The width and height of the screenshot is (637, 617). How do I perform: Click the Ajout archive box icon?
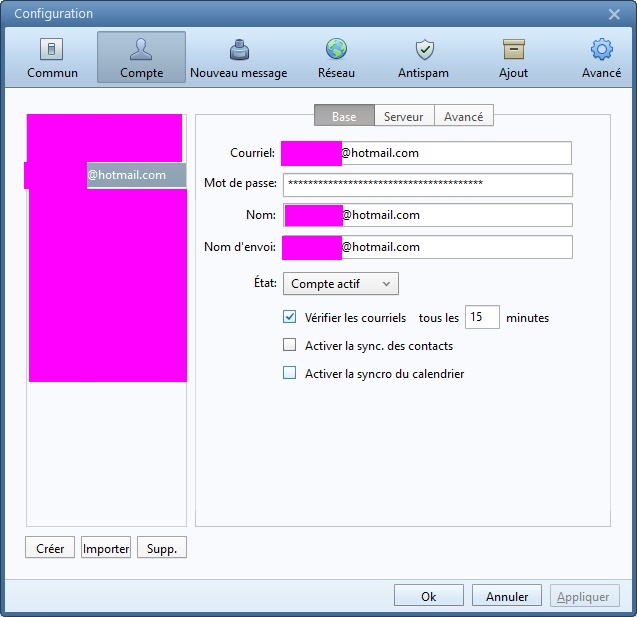(513, 58)
